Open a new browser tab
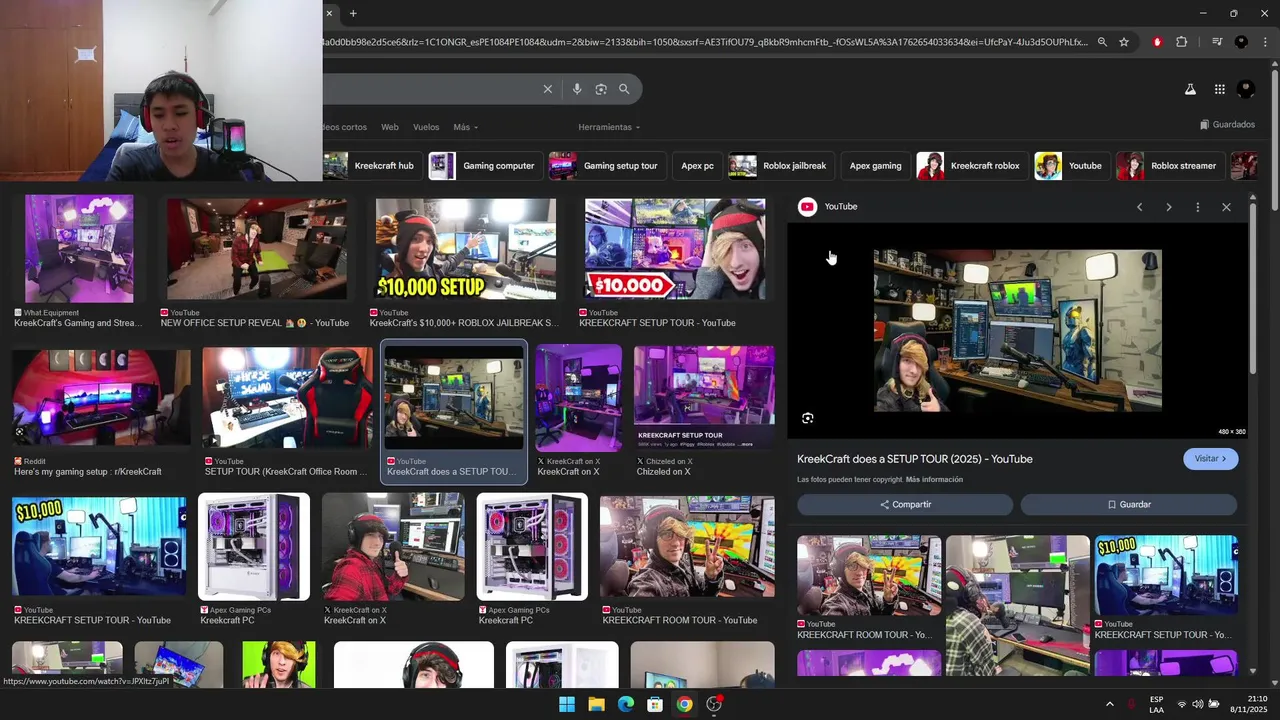 (x=353, y=13)
